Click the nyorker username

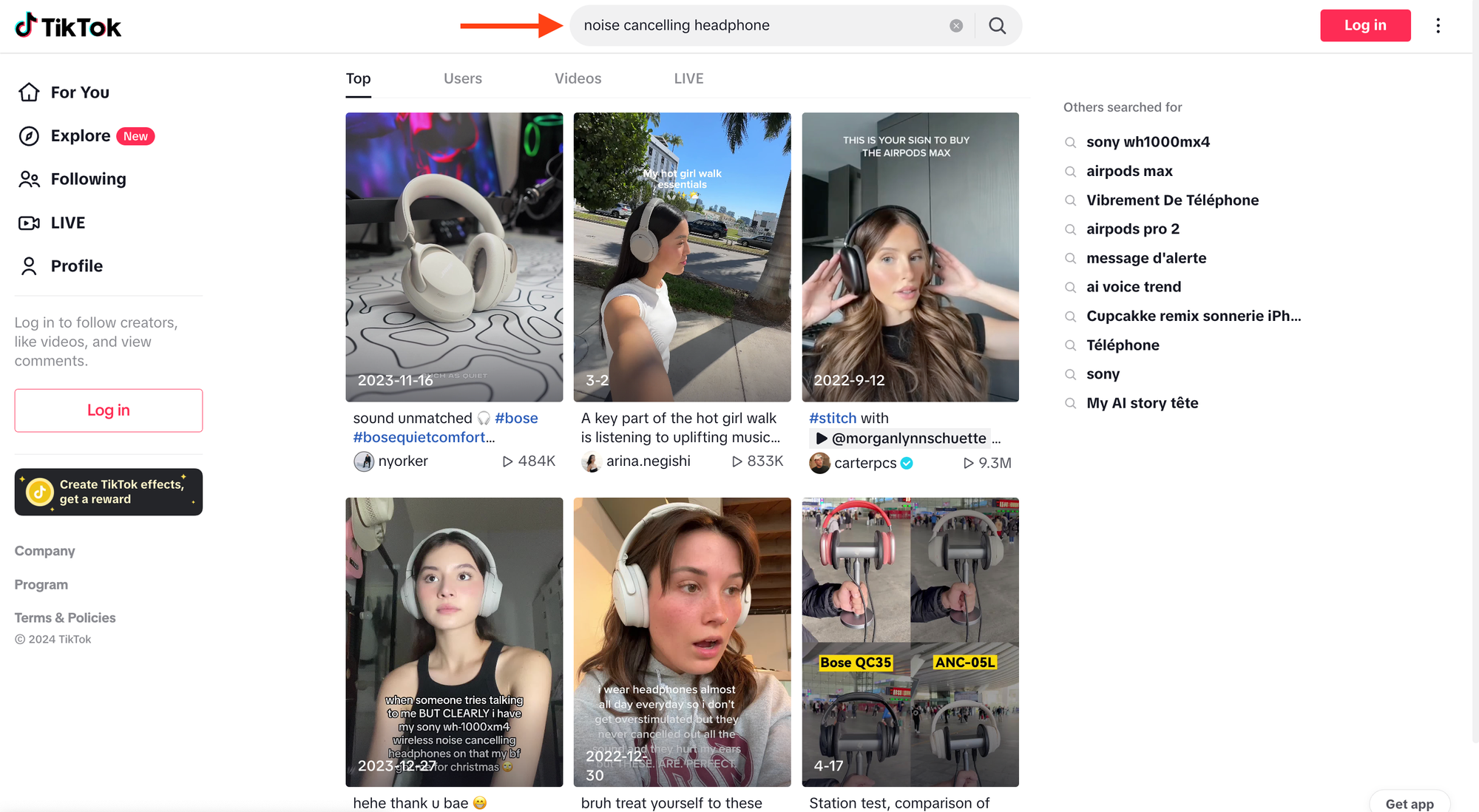click(x=403, y=461)
